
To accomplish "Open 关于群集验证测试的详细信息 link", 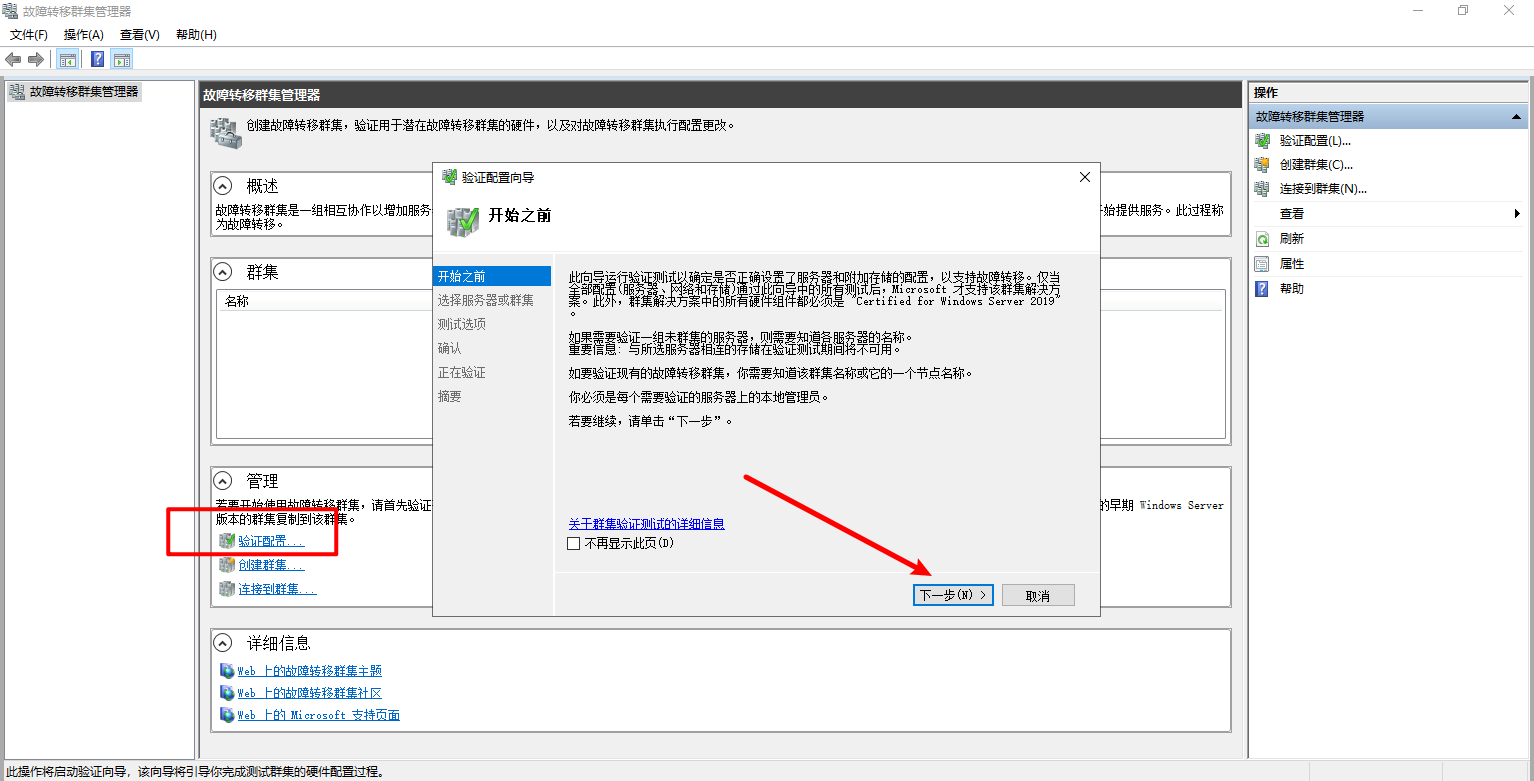I will pos(646,524).
